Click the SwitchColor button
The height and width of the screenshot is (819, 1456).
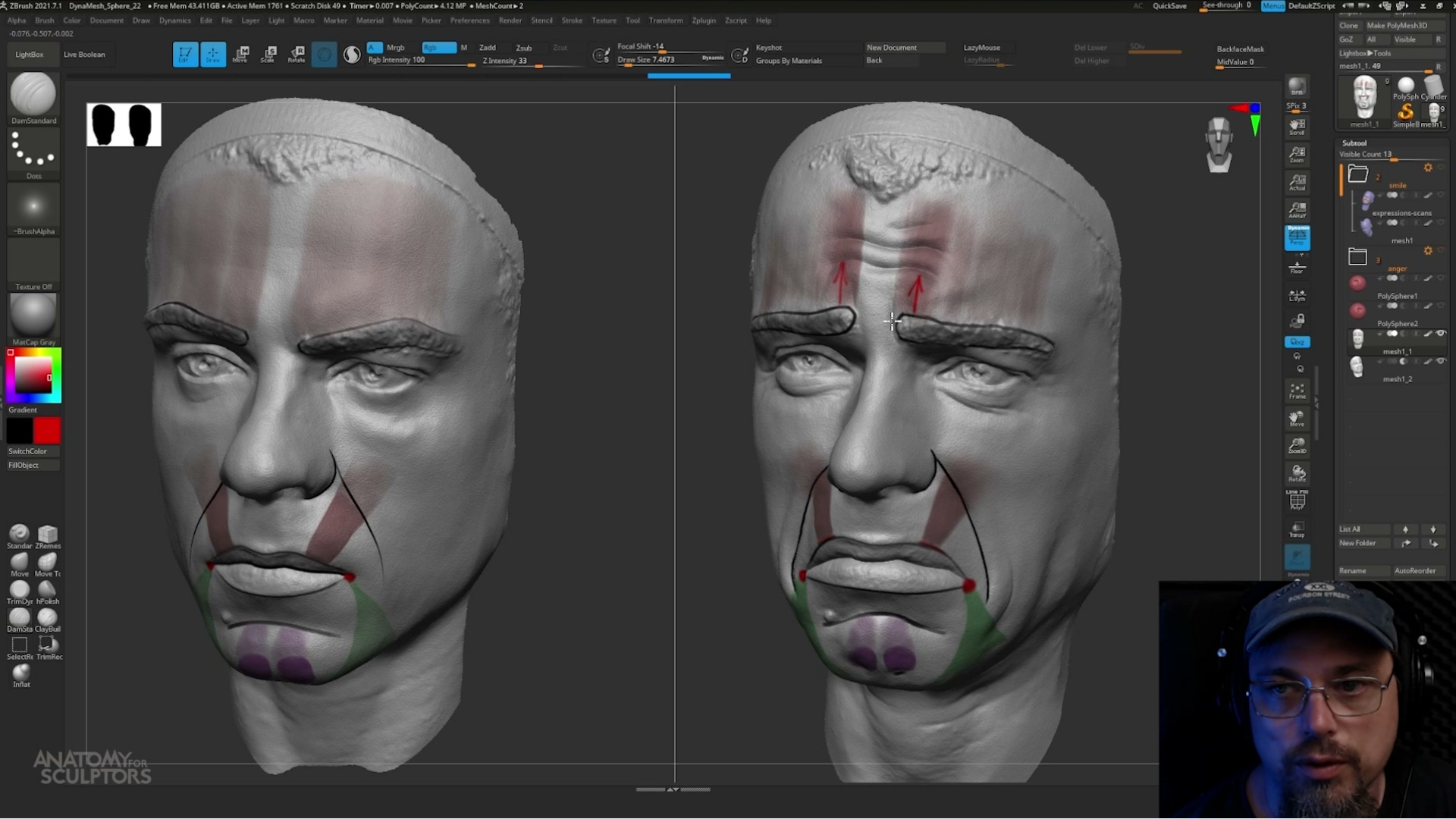point(33,451)
